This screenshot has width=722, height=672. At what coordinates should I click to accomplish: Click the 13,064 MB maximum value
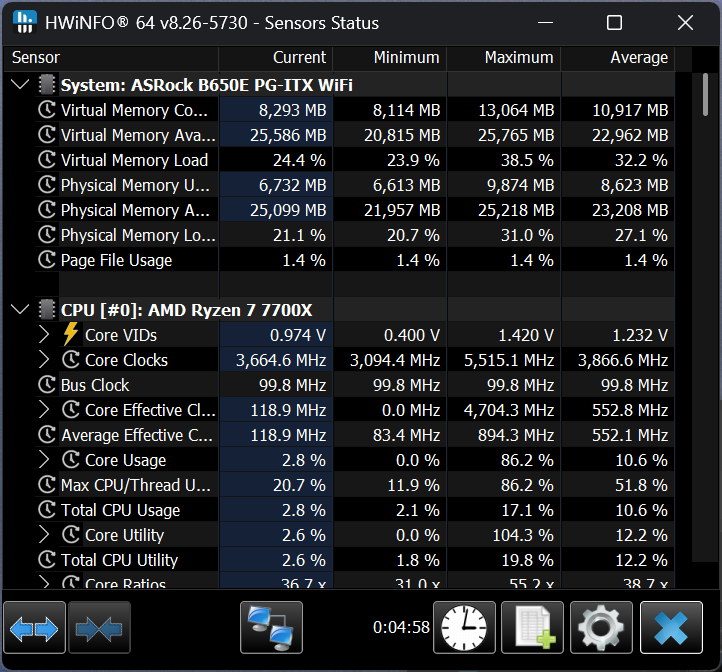(x=516, y=110)
